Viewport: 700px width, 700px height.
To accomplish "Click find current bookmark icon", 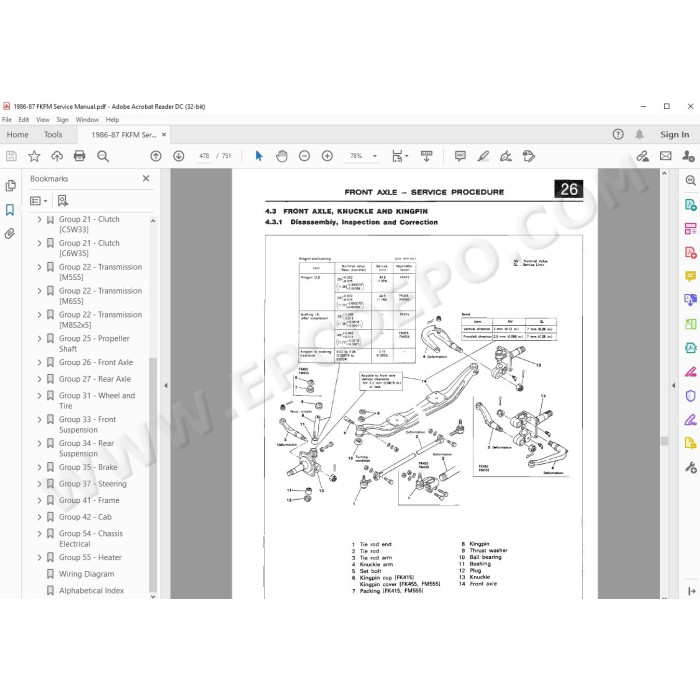I will pos(63,201).
